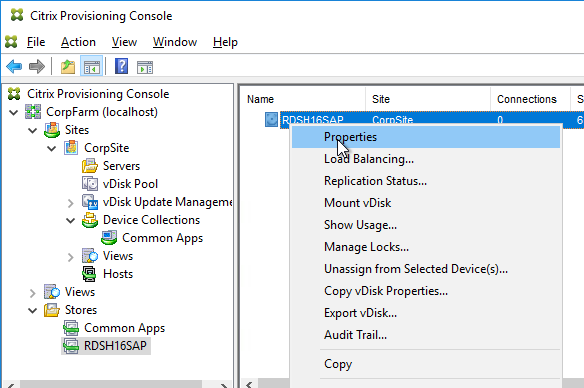The height and width of the screenshot is (388, 584).
Task: Sort by the Name column header
Action: (304, 99)
